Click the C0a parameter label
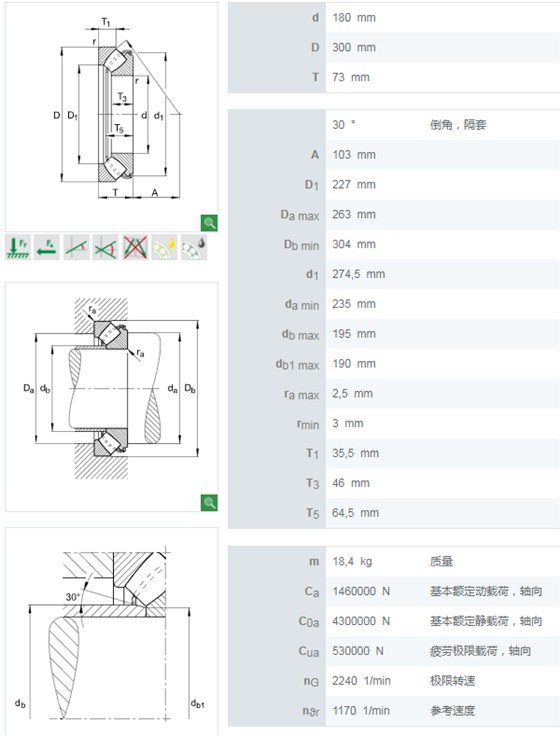The image size is (560, 736). [309, 622]
